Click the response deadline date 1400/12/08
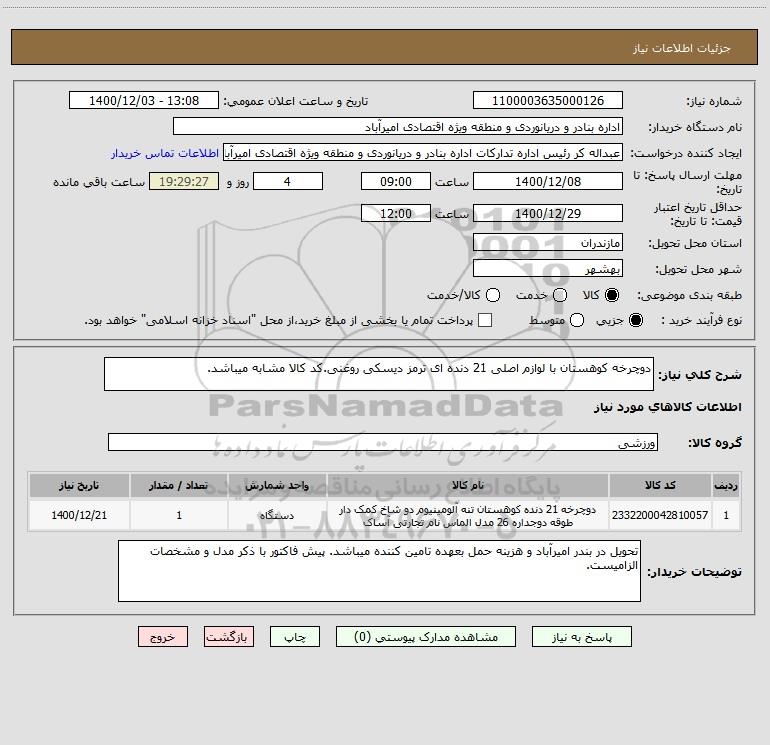The height and width of the screenshot is (745, 770). [x=548, y=181]
